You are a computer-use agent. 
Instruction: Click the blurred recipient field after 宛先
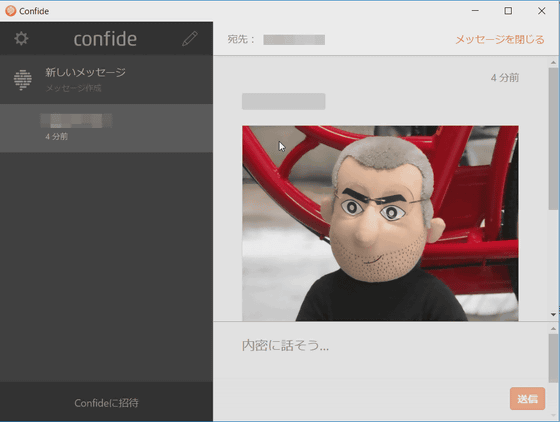pyautogui.click(x=294, y=40)
